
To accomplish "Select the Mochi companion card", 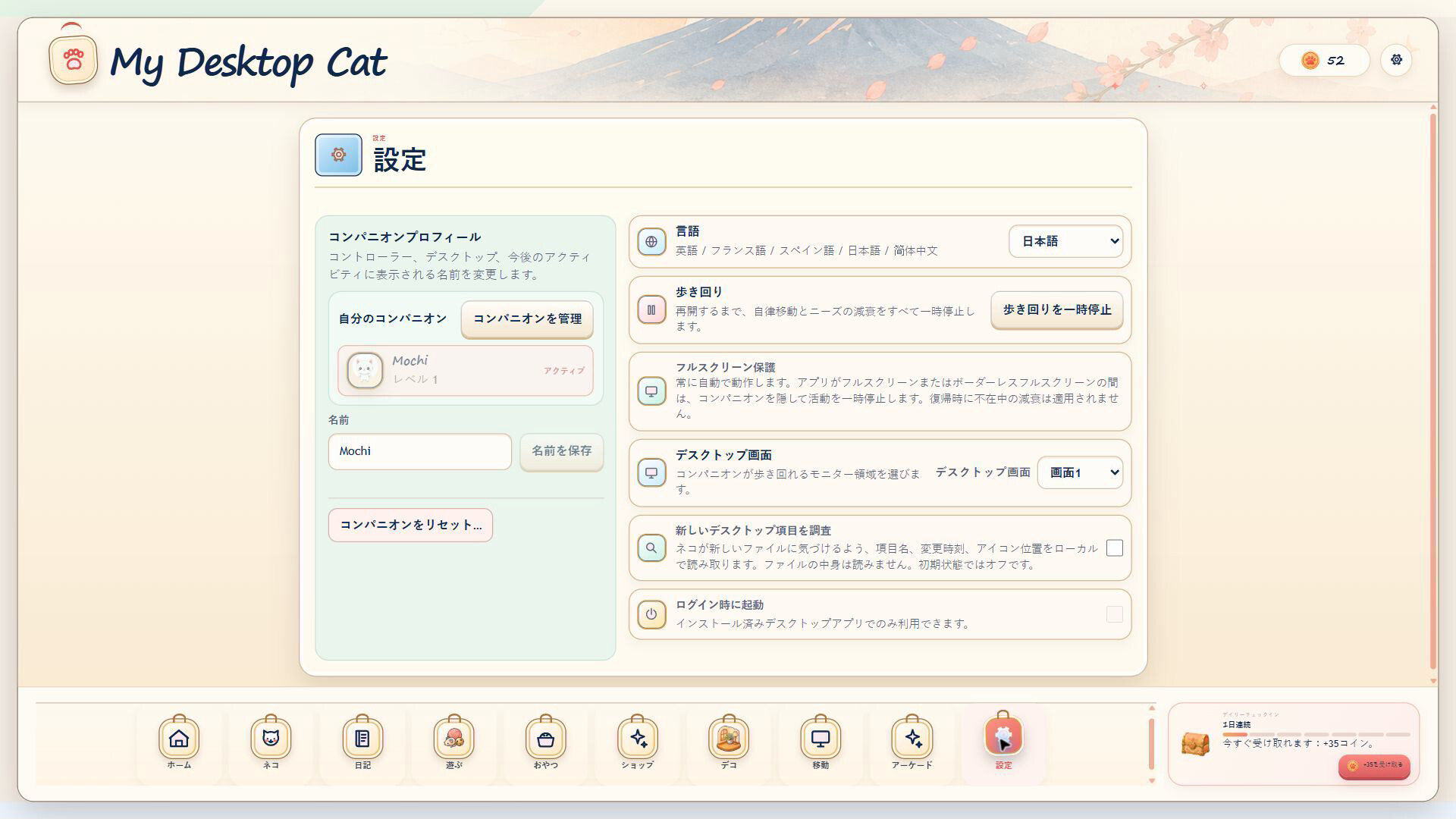I will tap(466, 371).
